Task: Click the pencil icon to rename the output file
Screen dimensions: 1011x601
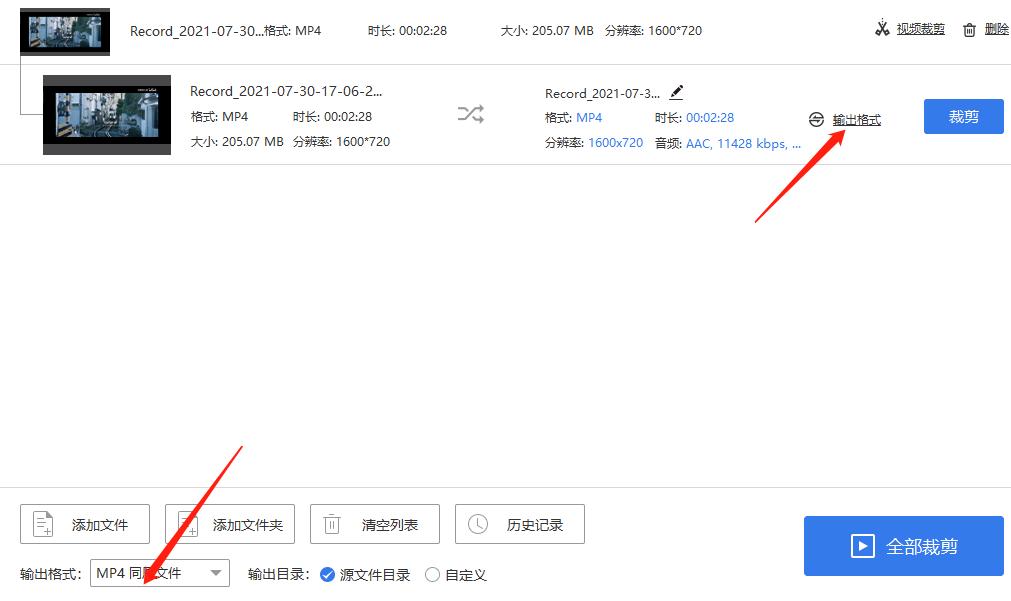Action: [x=676, y=91]
